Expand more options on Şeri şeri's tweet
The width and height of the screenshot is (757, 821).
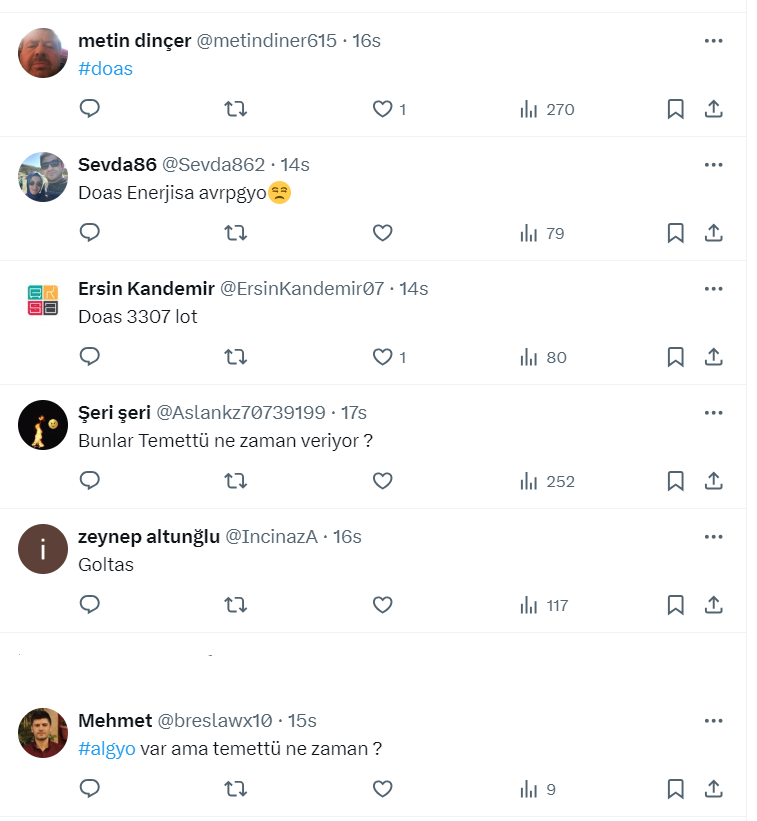pos(713,413)
